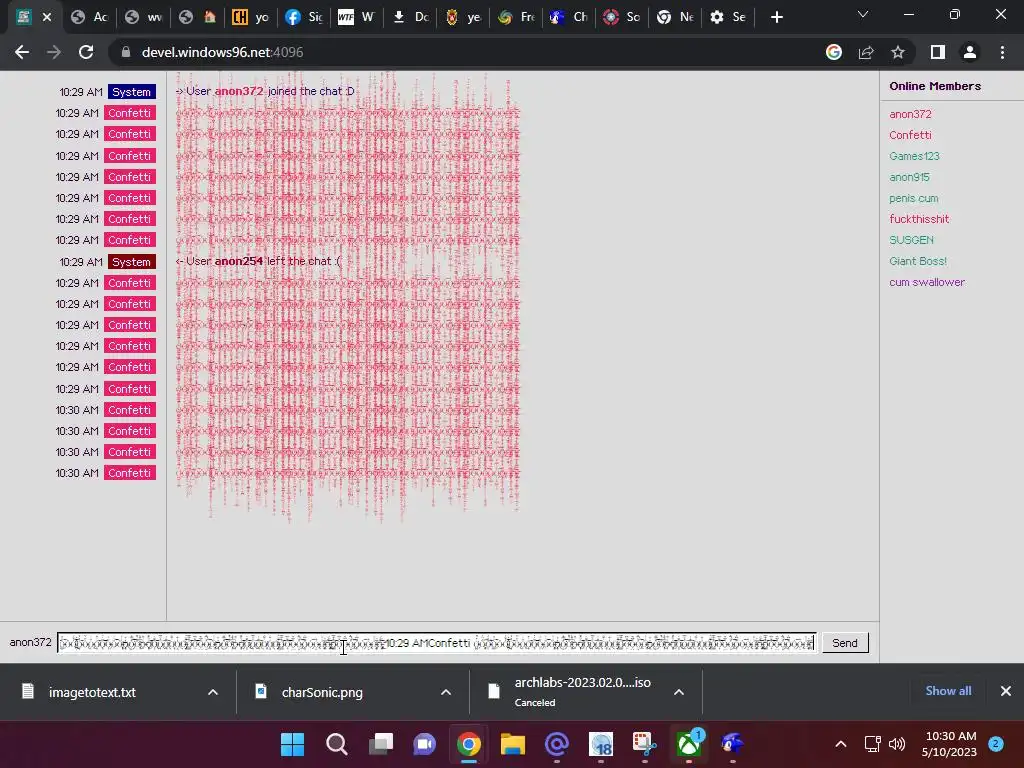
Task: Click the address bar URL
Action: [x=222, y=52]
